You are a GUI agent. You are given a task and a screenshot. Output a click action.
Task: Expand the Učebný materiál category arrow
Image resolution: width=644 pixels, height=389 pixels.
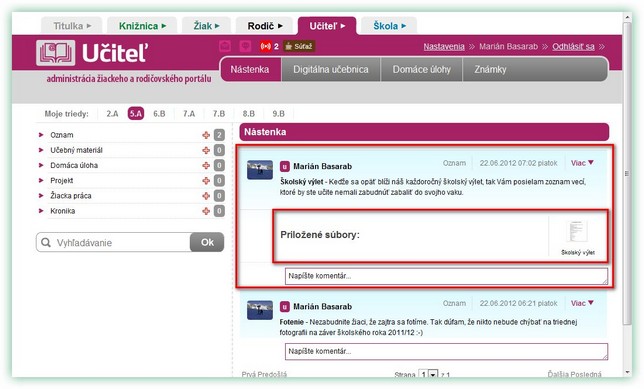(x=41, y=150)
